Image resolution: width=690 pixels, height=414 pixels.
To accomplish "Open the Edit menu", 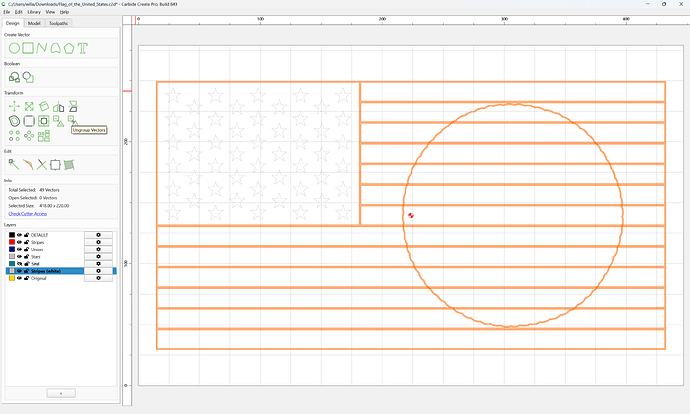I will click(18, 12).
